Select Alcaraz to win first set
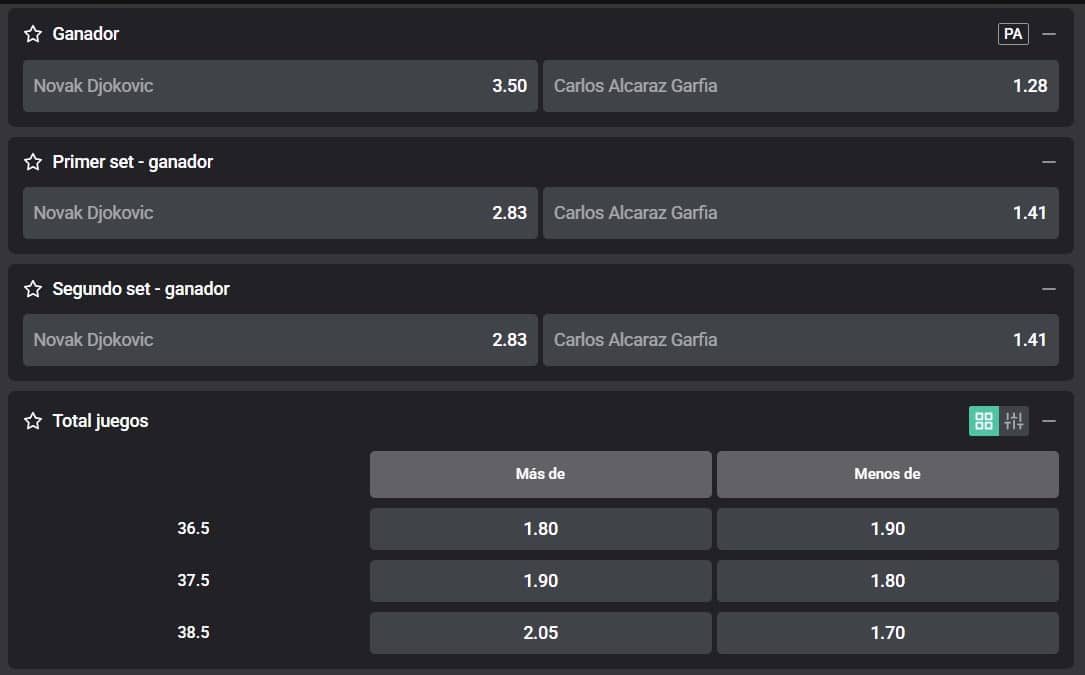The height and width of the screenshot is (675, 1085). (800, 213)
